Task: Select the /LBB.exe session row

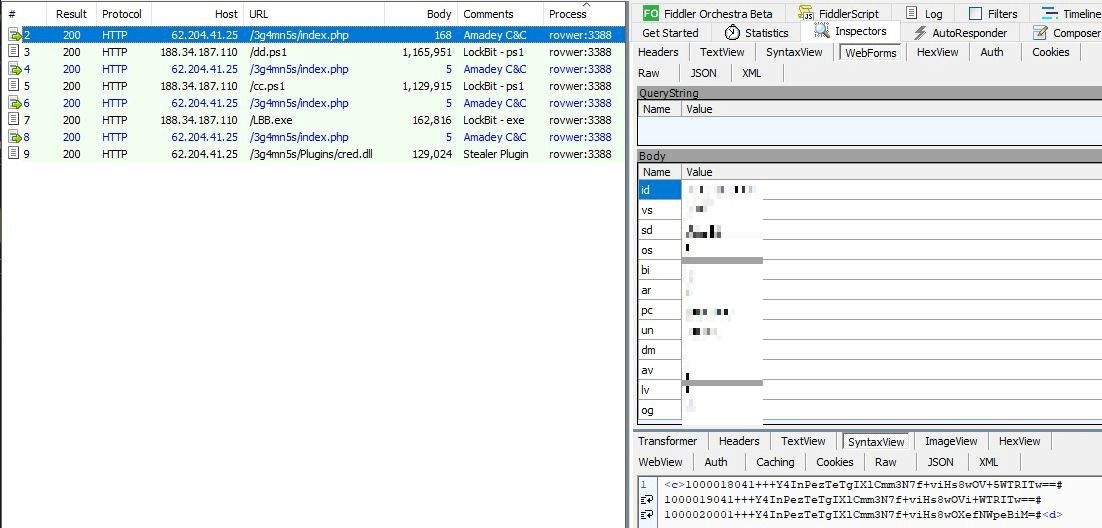Action: [313, 120]
